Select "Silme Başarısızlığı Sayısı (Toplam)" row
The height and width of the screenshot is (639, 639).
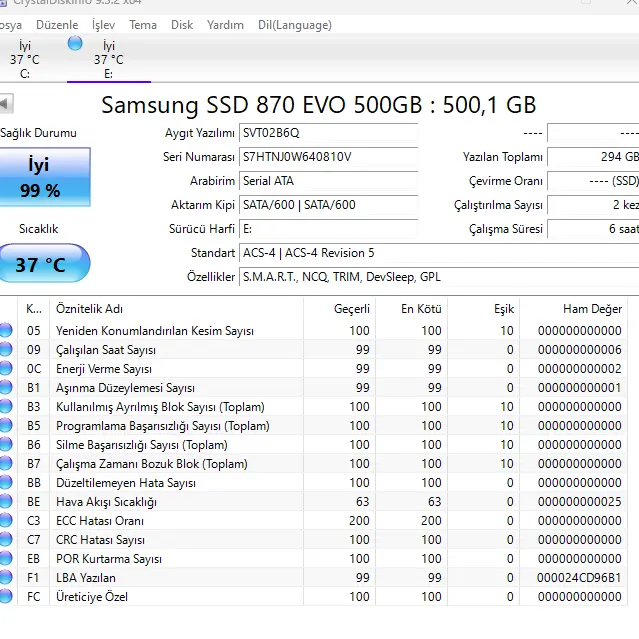pos(313,445)
